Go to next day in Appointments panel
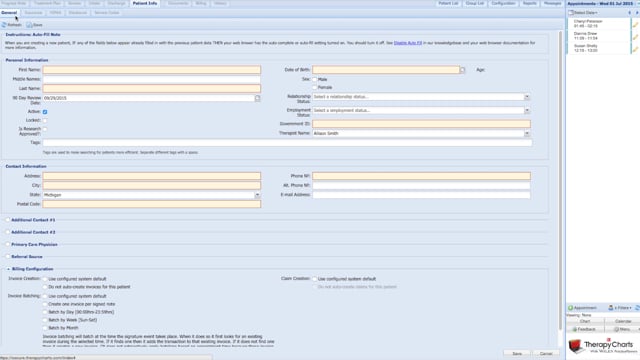Image resolution: width=640 pixels, height=360 pixels. [637, 13]
